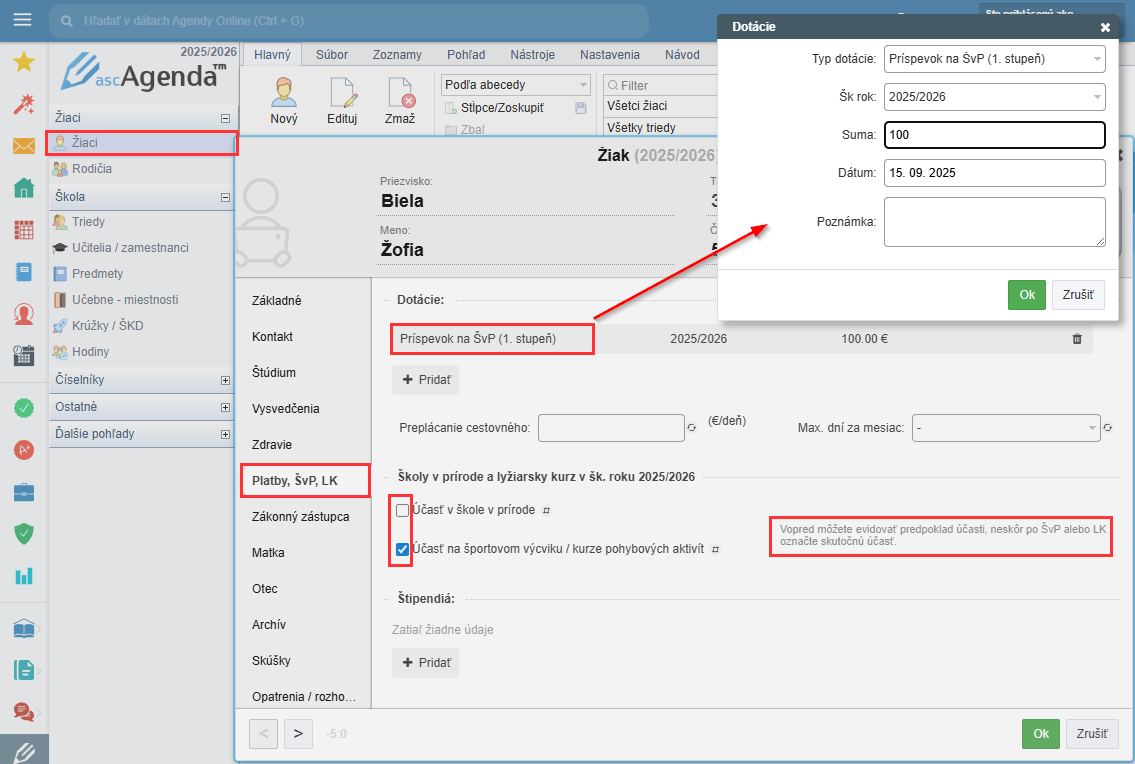Image resolution: width=1135 pixels, height=764 pixels.
Task: Open the envelope messages icon in sidebar
Action: (x=23, y=146)
